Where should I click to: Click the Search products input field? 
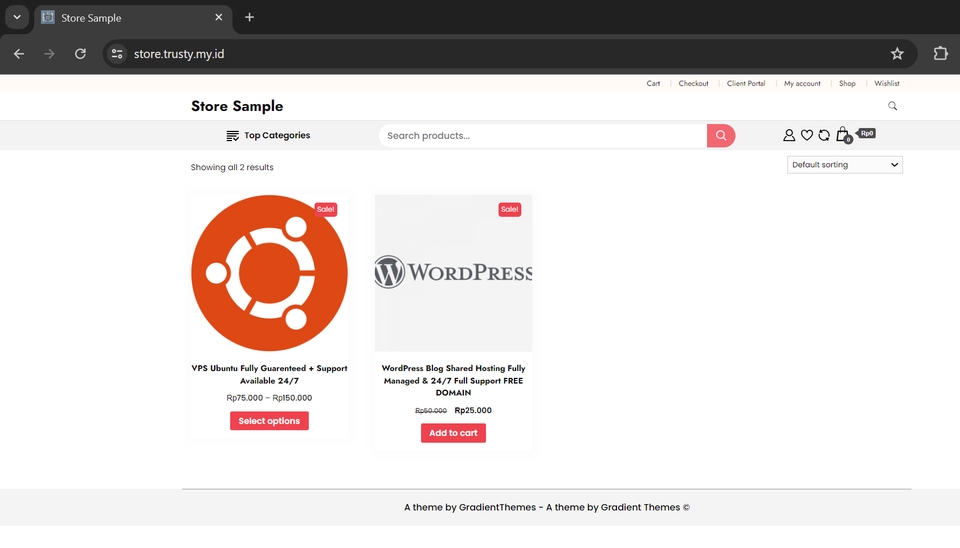pos(542,135)
